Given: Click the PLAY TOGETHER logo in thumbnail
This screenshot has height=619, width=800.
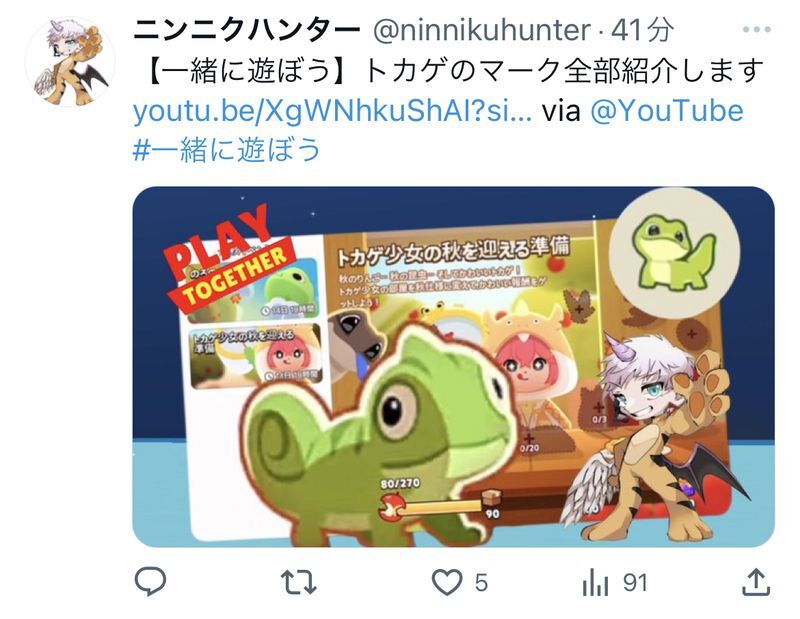Looking at the screenshot, I should tap(230, 259).
